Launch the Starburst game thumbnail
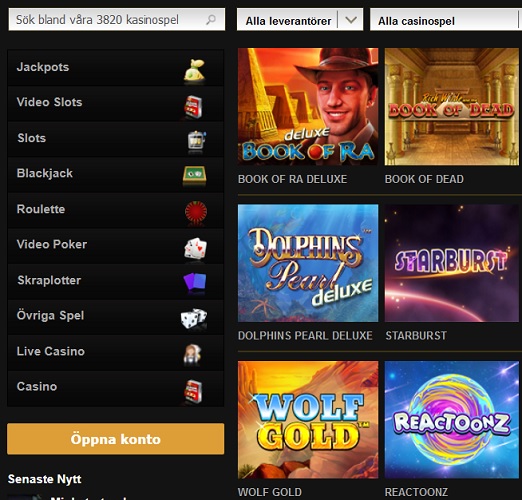The image size is (522, 500). (452, 263)
